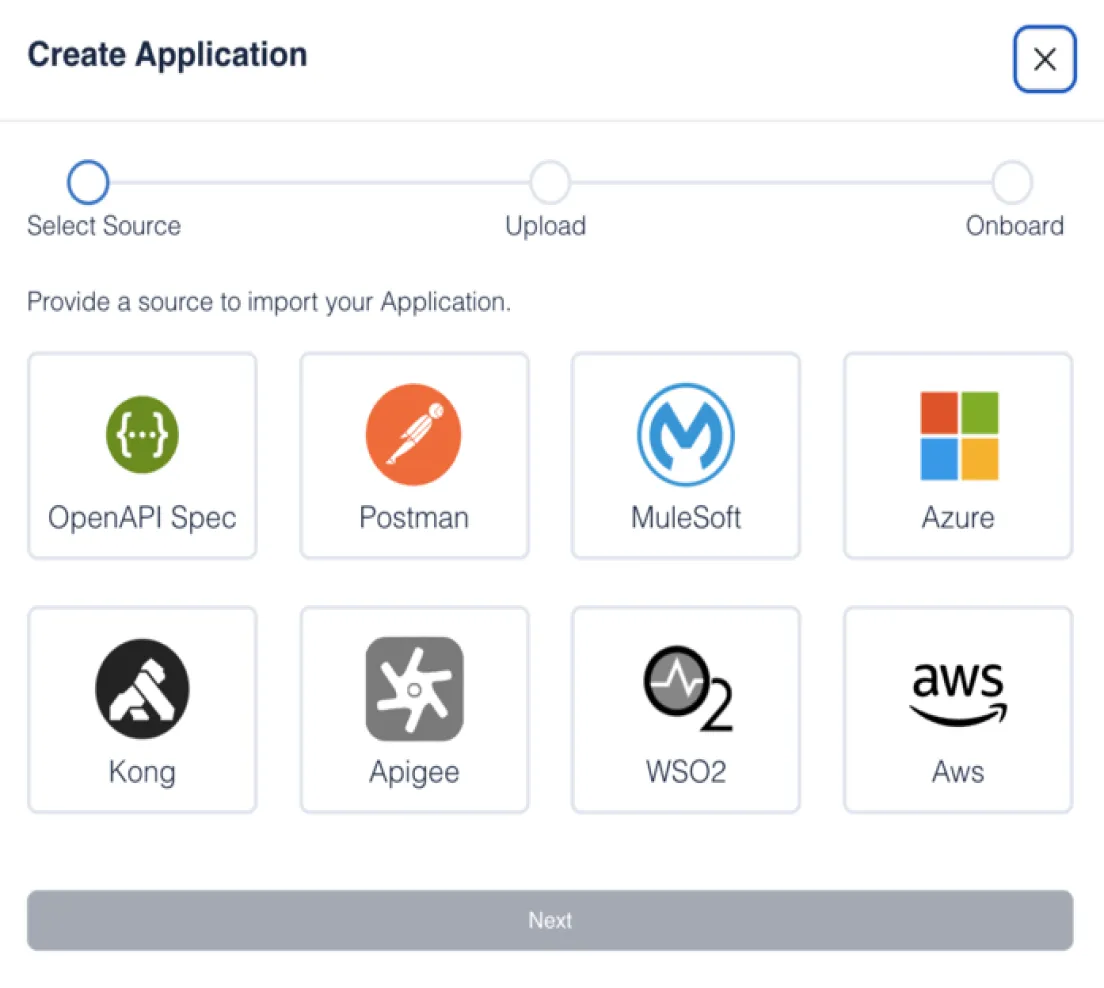The width and height of the screenshot is (1104, 988).
Task: Click the Onboard step circle
Action: pos(1012,182)
